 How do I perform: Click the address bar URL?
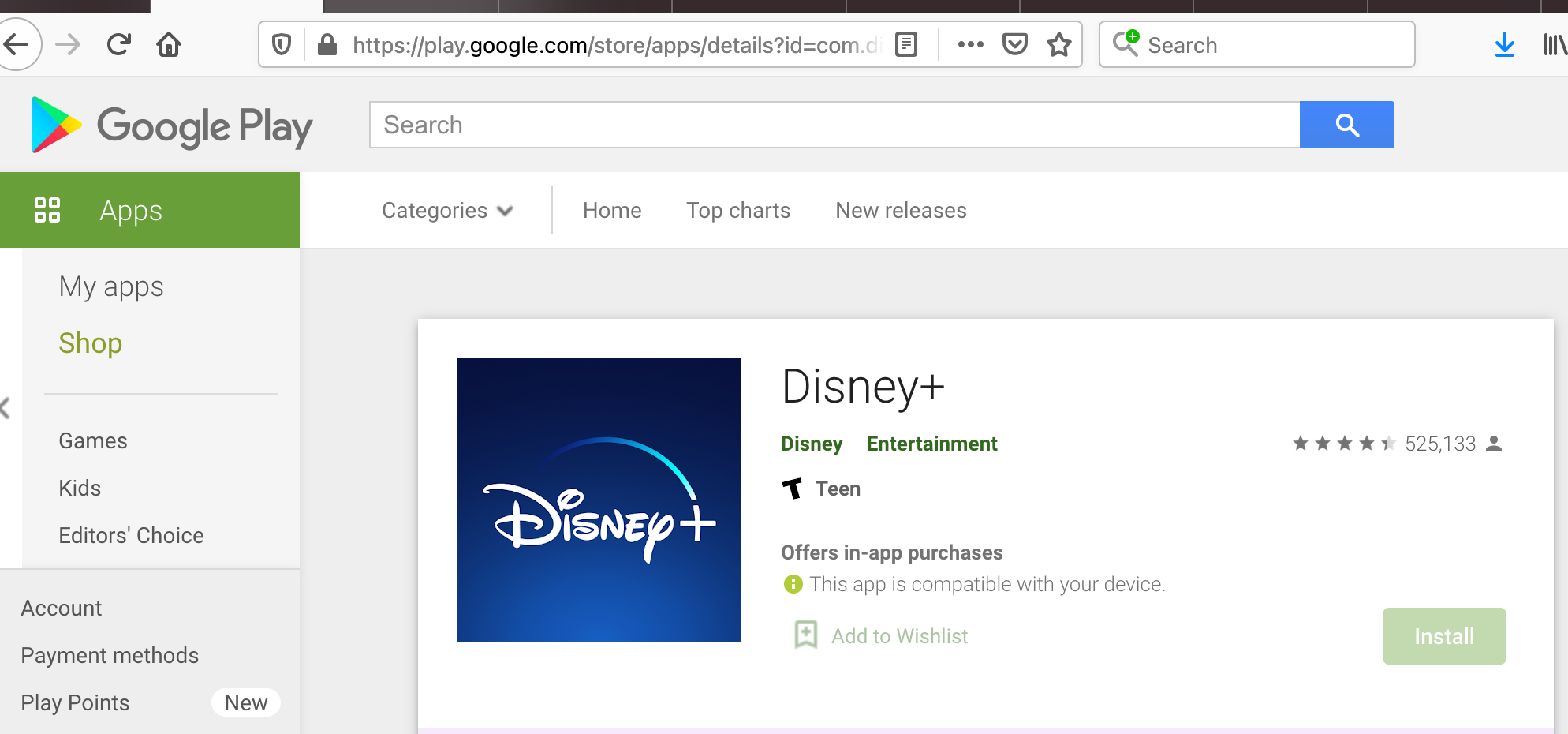tap(617, 45)
